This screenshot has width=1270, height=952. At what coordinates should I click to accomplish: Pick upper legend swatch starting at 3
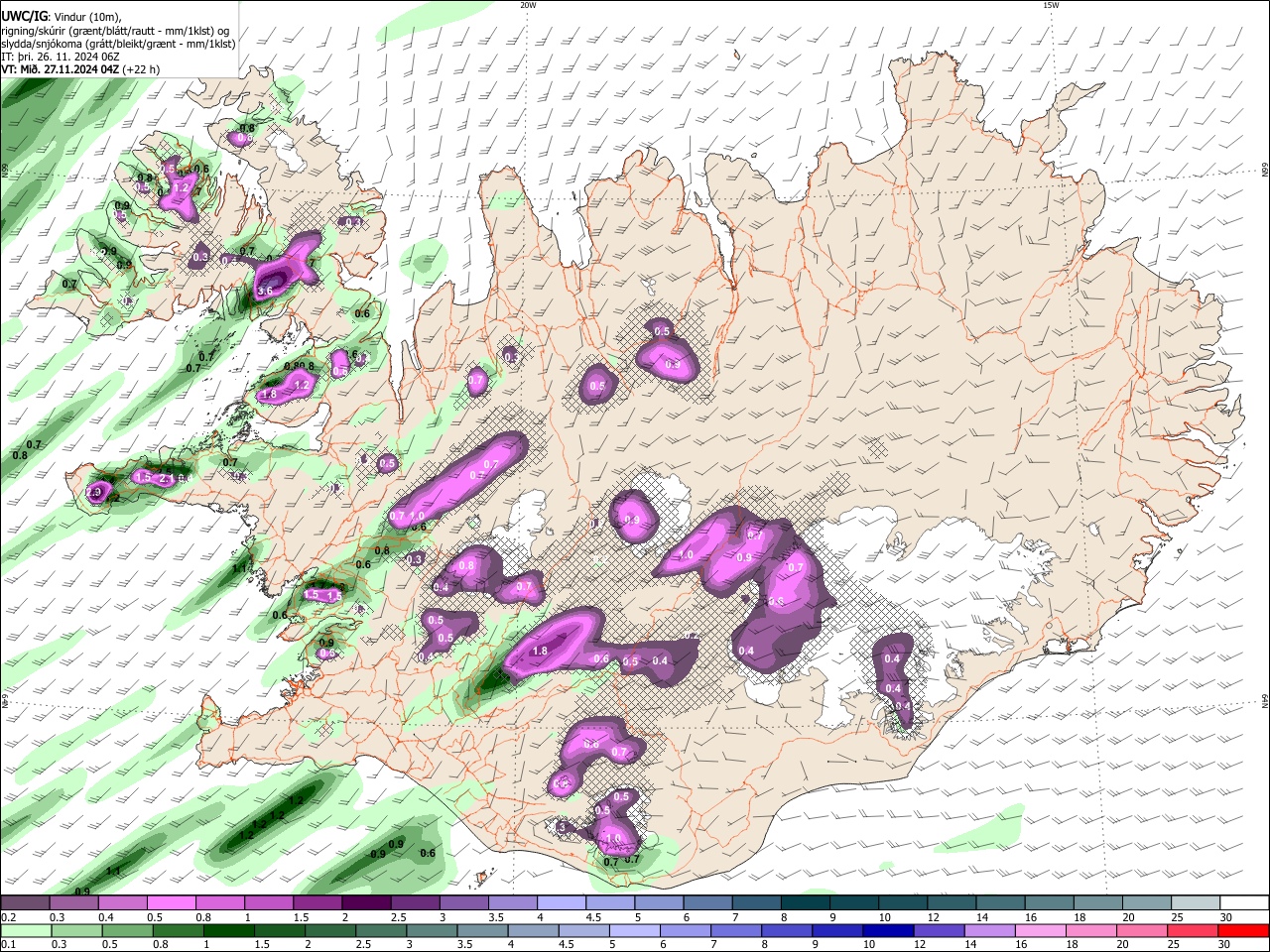tap(463, 903)
